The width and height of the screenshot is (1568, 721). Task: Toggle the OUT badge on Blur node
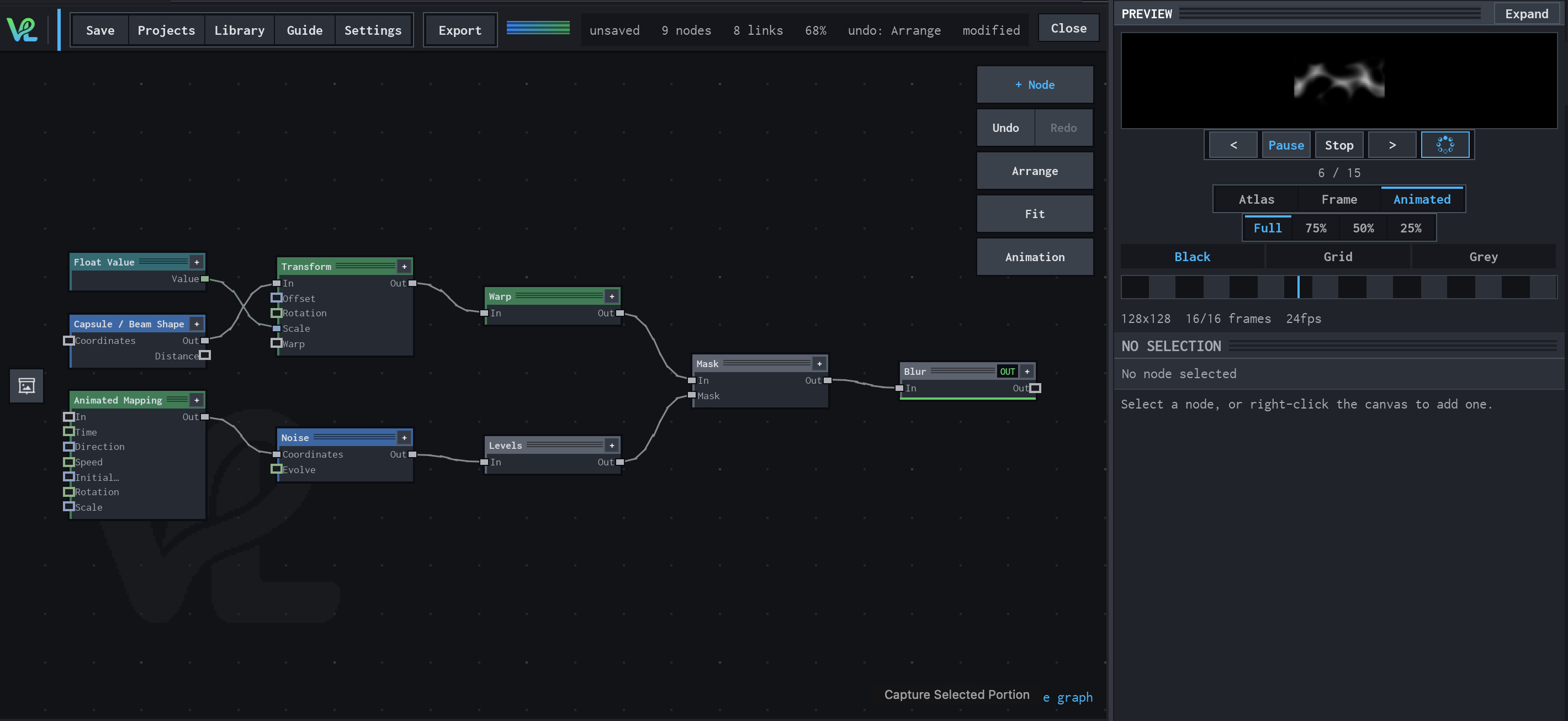(1008, 371)
